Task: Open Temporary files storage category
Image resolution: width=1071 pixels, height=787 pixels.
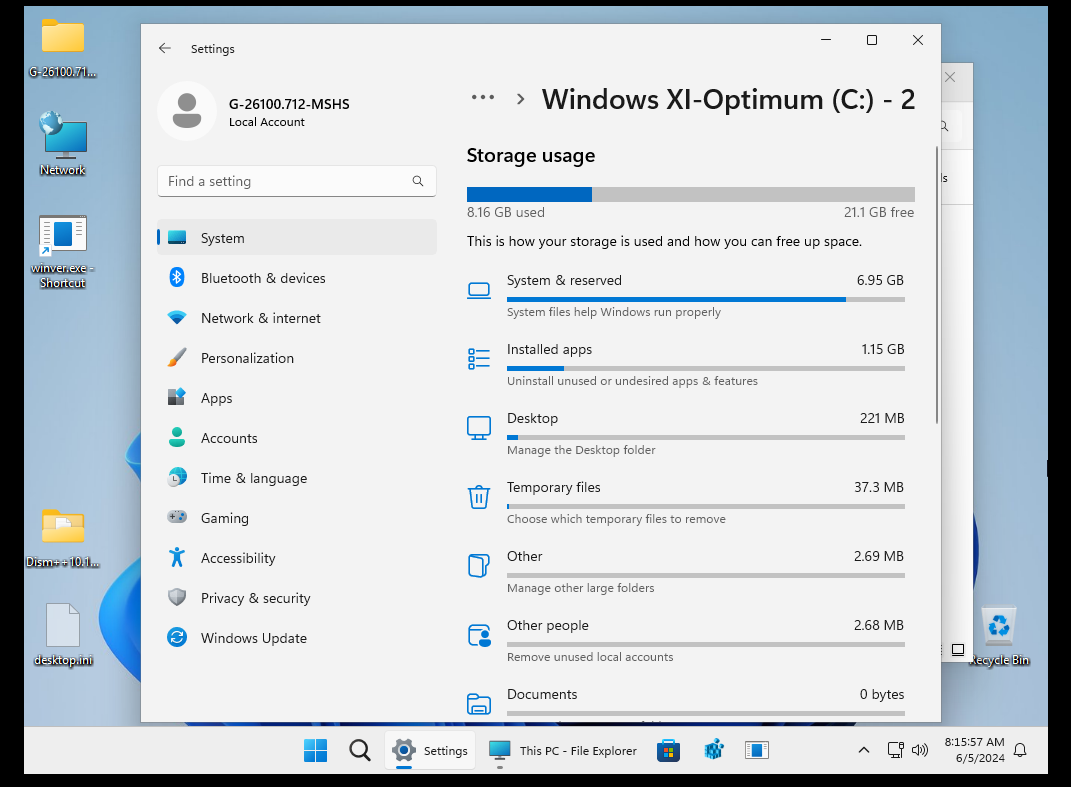Action: coord(686,503)
